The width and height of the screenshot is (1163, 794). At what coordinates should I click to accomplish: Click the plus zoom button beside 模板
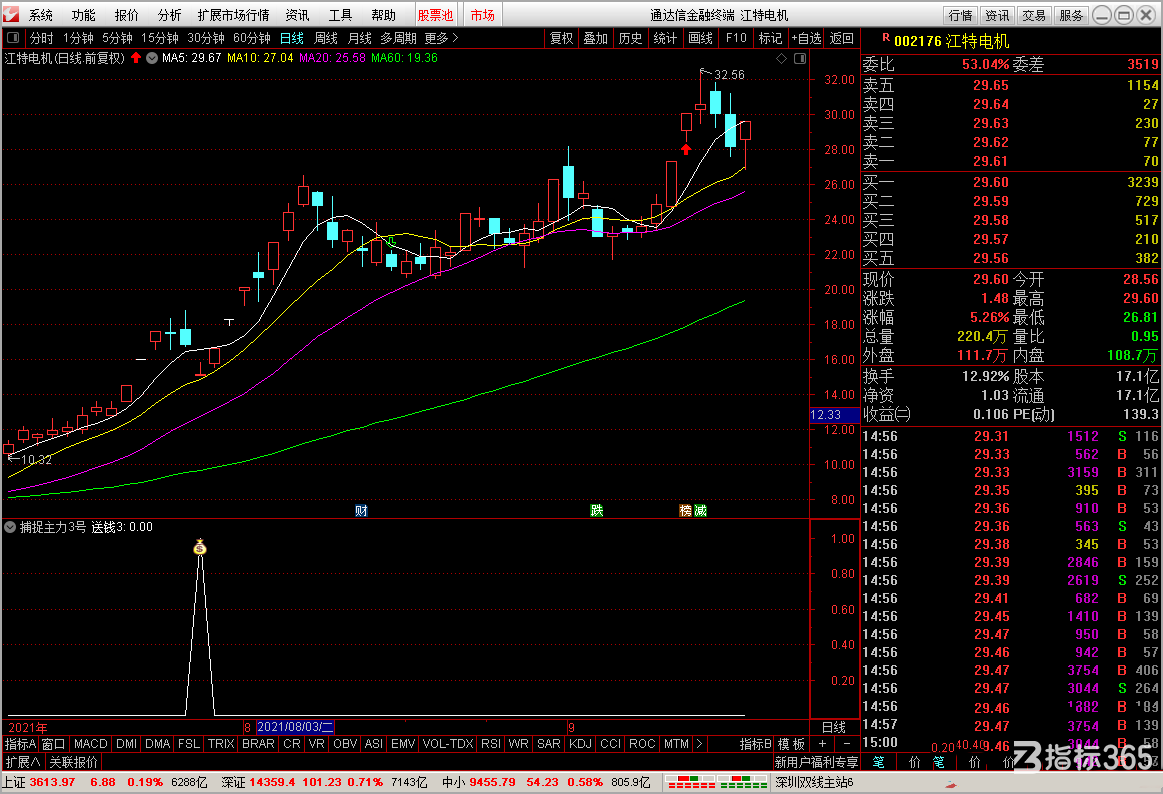point(823,744)
